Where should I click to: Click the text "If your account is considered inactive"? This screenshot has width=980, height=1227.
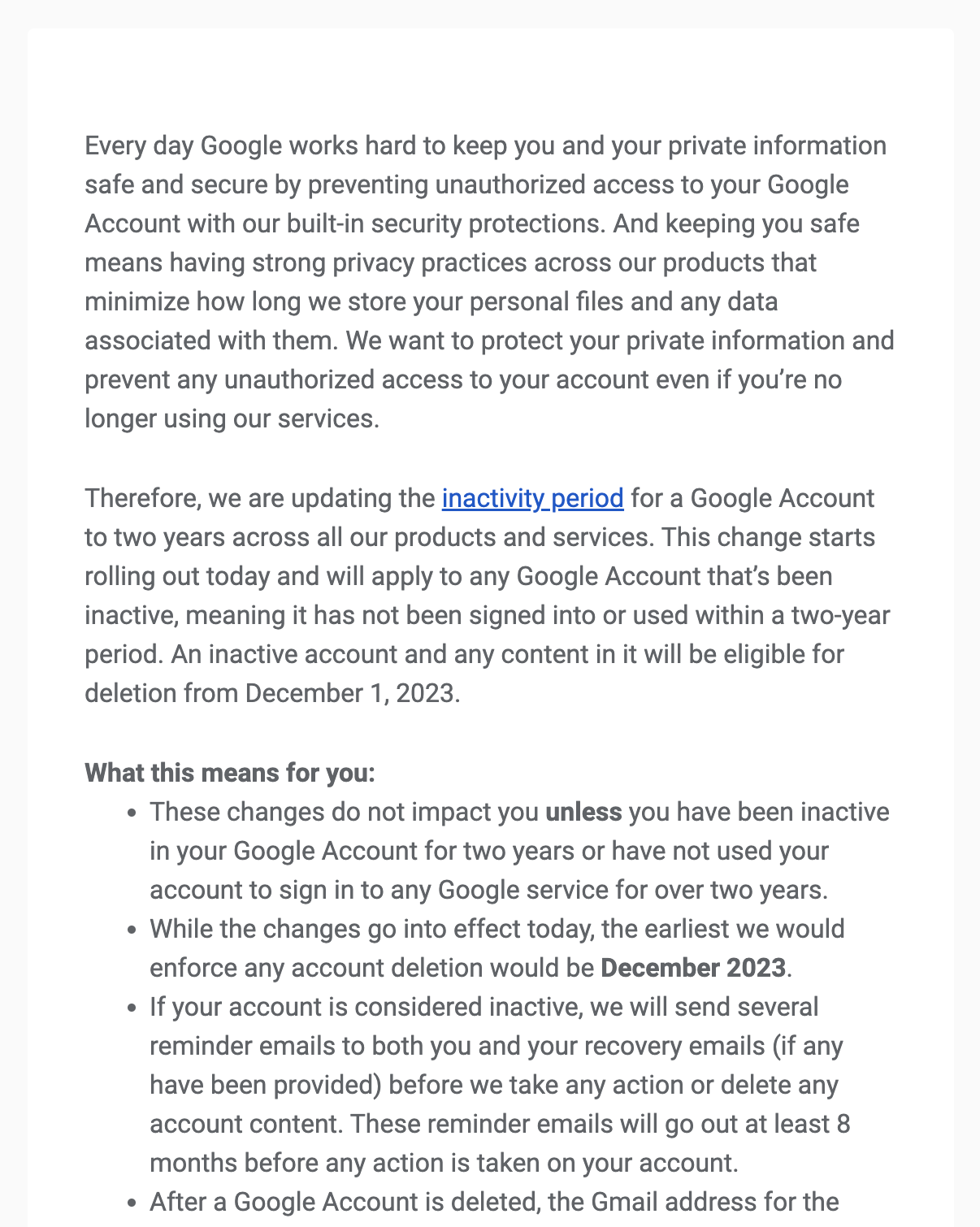(x=366, y=1007)
